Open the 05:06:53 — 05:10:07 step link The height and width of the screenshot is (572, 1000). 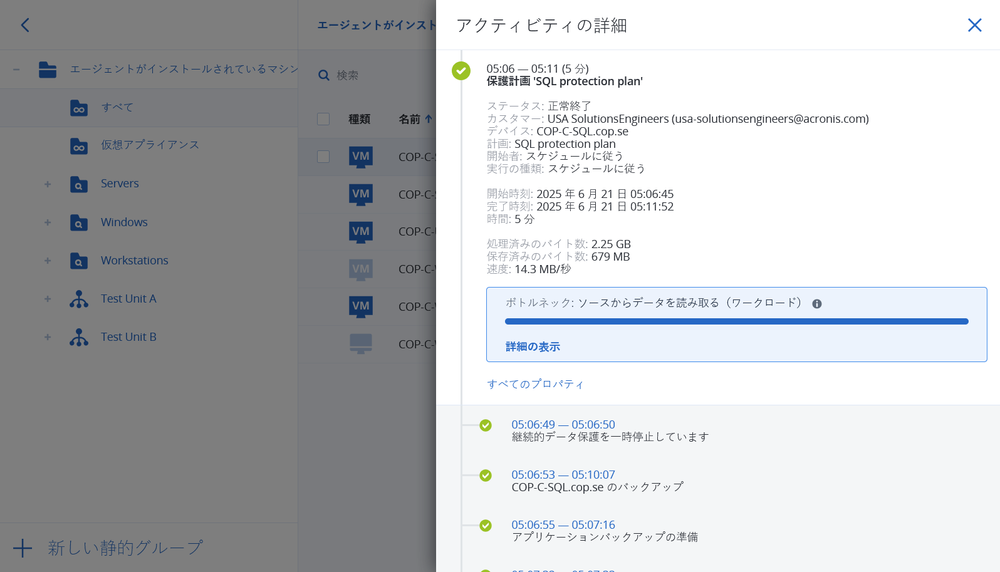563,474
